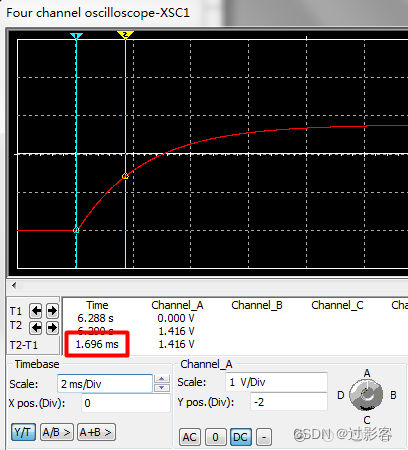Click the Time column header
This screenshot has width=408, height=450.
97,305
